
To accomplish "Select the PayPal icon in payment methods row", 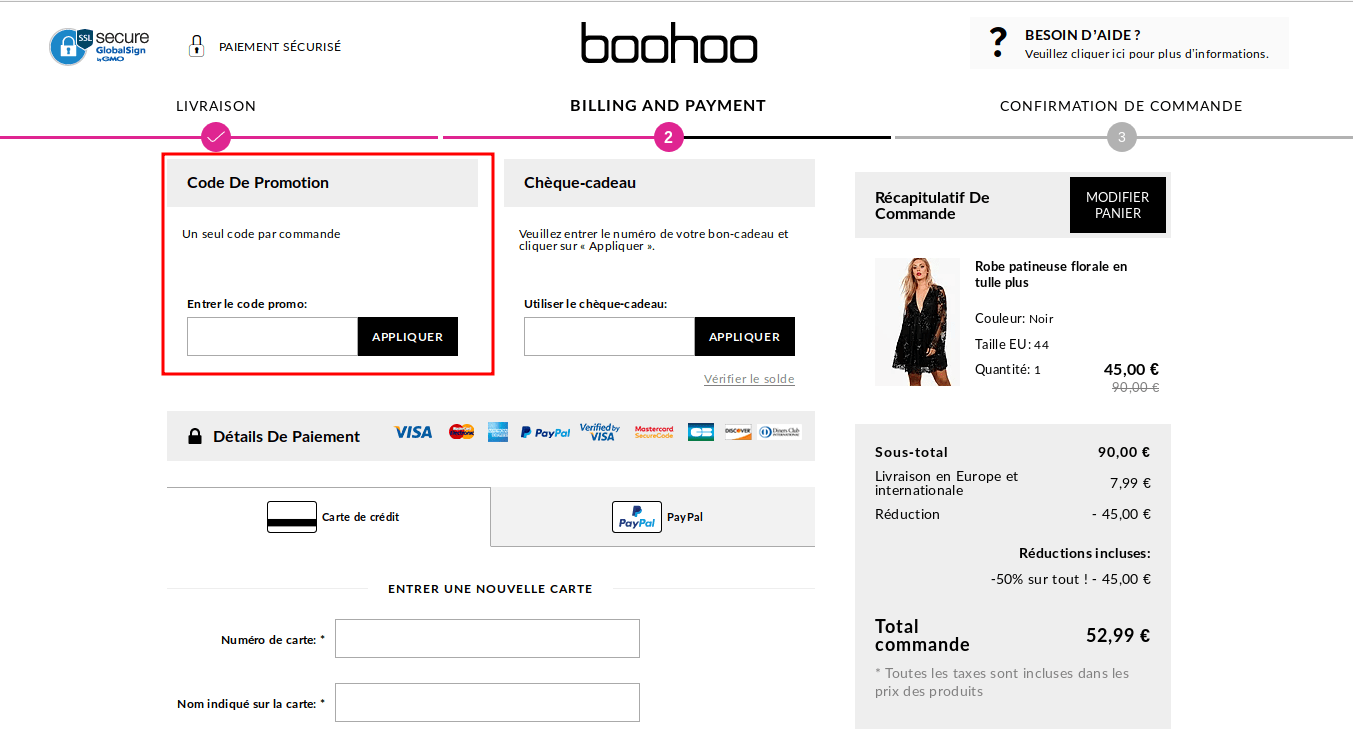I will click(x=545, y=431).
